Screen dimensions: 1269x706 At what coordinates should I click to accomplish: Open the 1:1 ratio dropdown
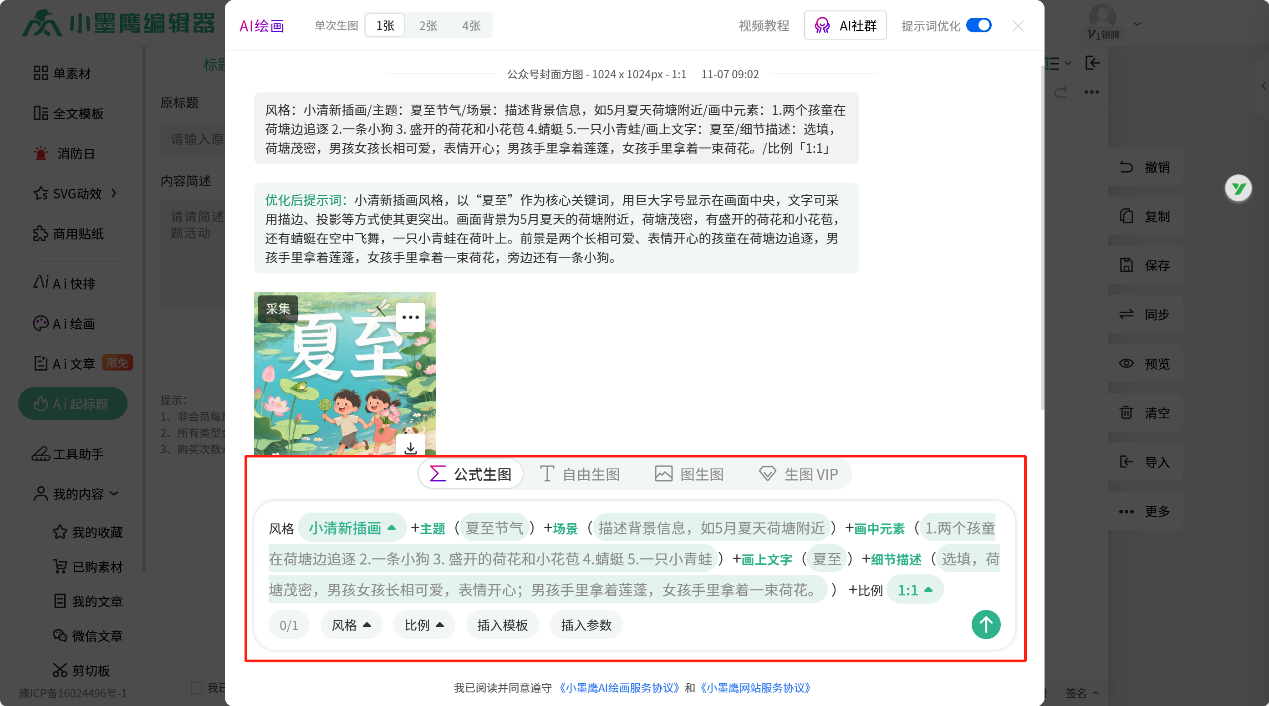point(914,590)
